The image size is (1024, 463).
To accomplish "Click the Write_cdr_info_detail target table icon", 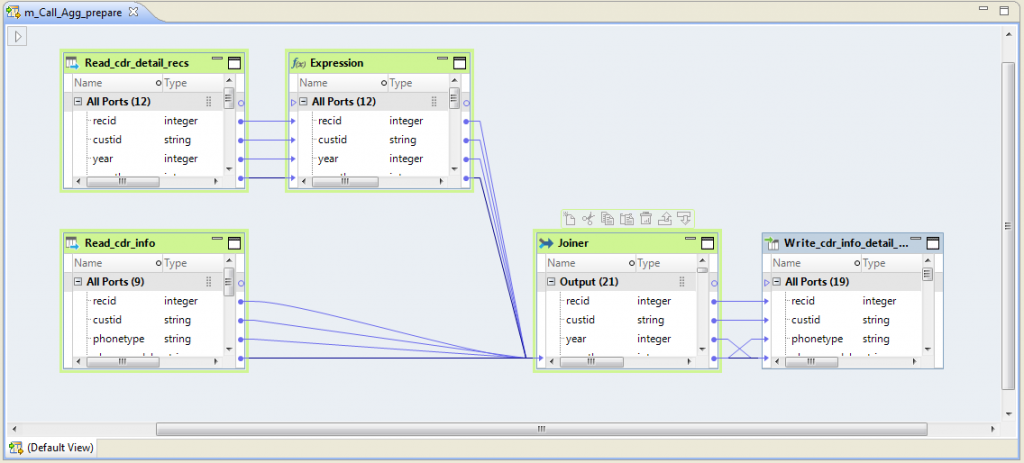I will pyautogui.click(x=773, y=244).
